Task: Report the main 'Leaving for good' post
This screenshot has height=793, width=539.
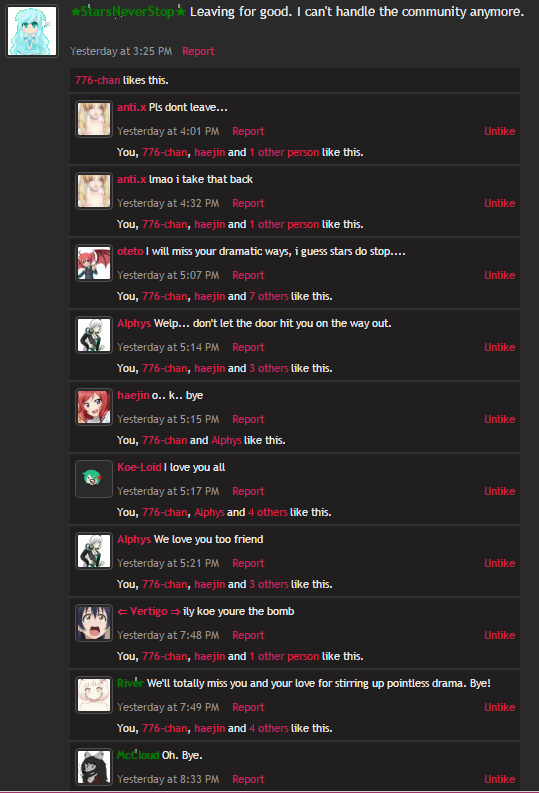Action: pyautogui.click(x=198, y=51)
